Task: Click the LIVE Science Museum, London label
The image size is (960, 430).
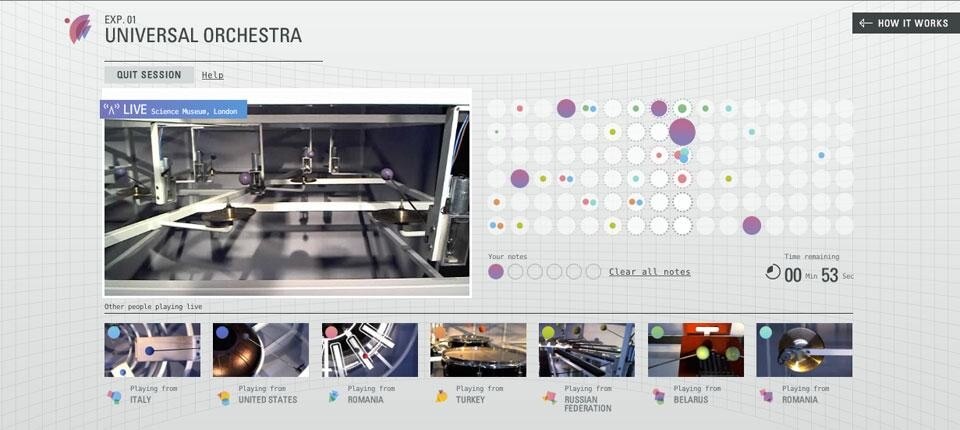Action: [x=173, y=110]
